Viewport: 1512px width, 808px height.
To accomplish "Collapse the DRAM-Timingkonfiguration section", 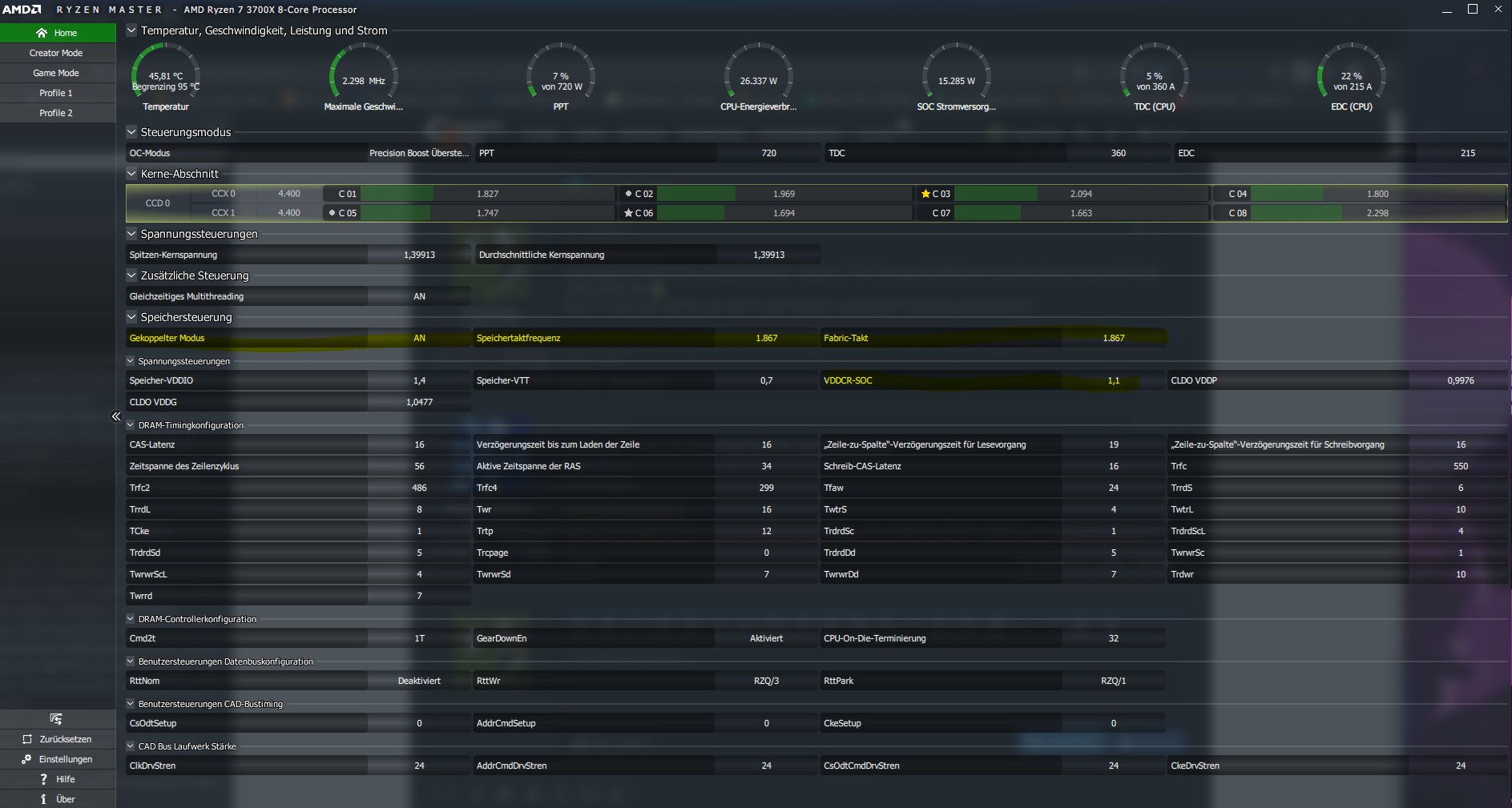I will 131,425.
